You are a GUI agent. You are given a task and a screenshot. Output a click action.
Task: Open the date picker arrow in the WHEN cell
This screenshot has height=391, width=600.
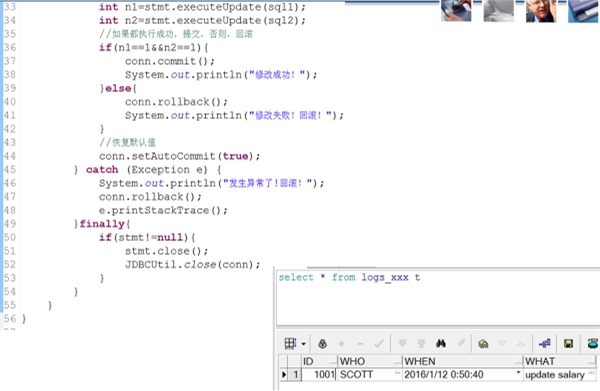click(518, 373)
